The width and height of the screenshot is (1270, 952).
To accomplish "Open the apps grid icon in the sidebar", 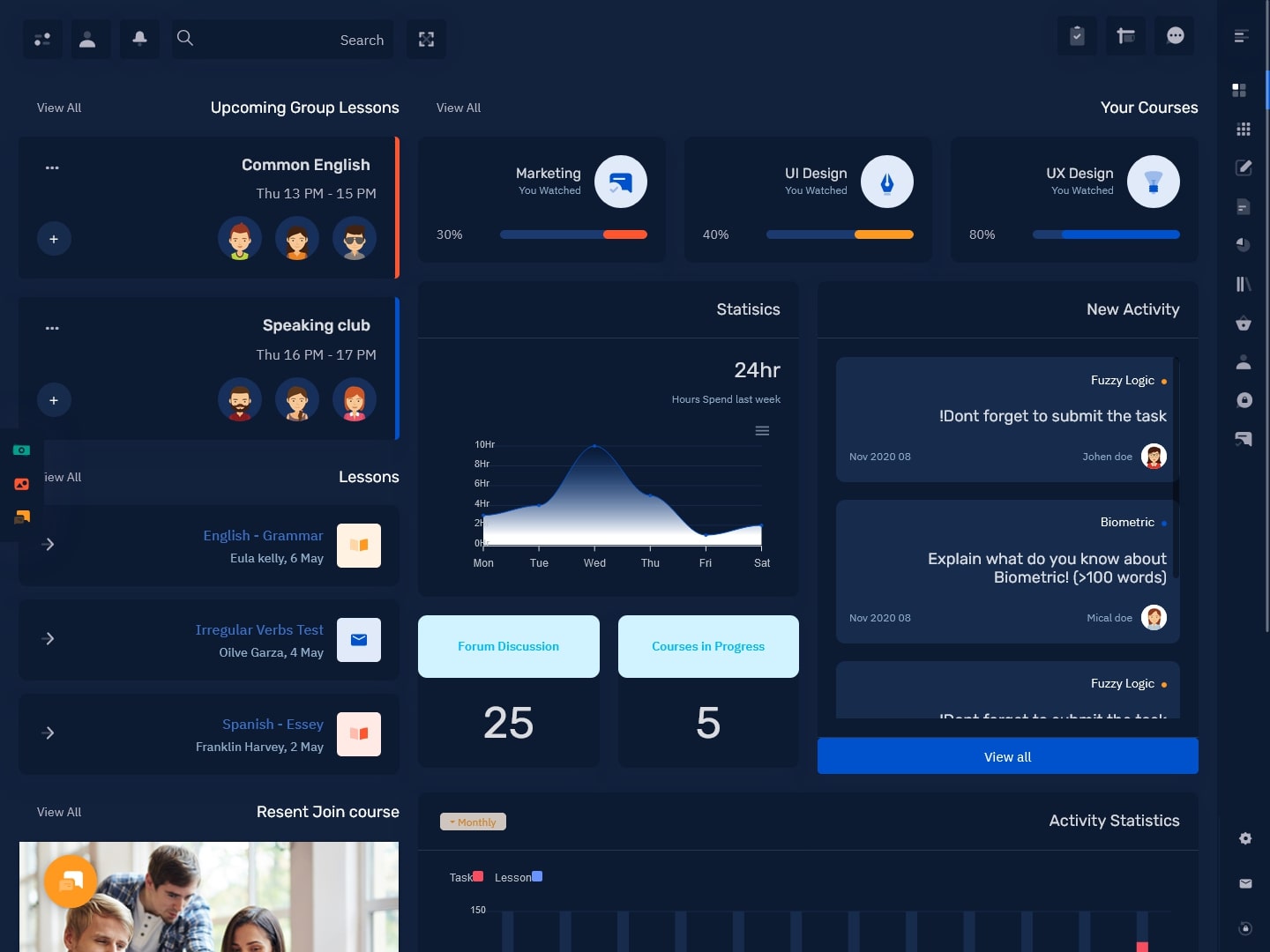I will [1244, 130].
